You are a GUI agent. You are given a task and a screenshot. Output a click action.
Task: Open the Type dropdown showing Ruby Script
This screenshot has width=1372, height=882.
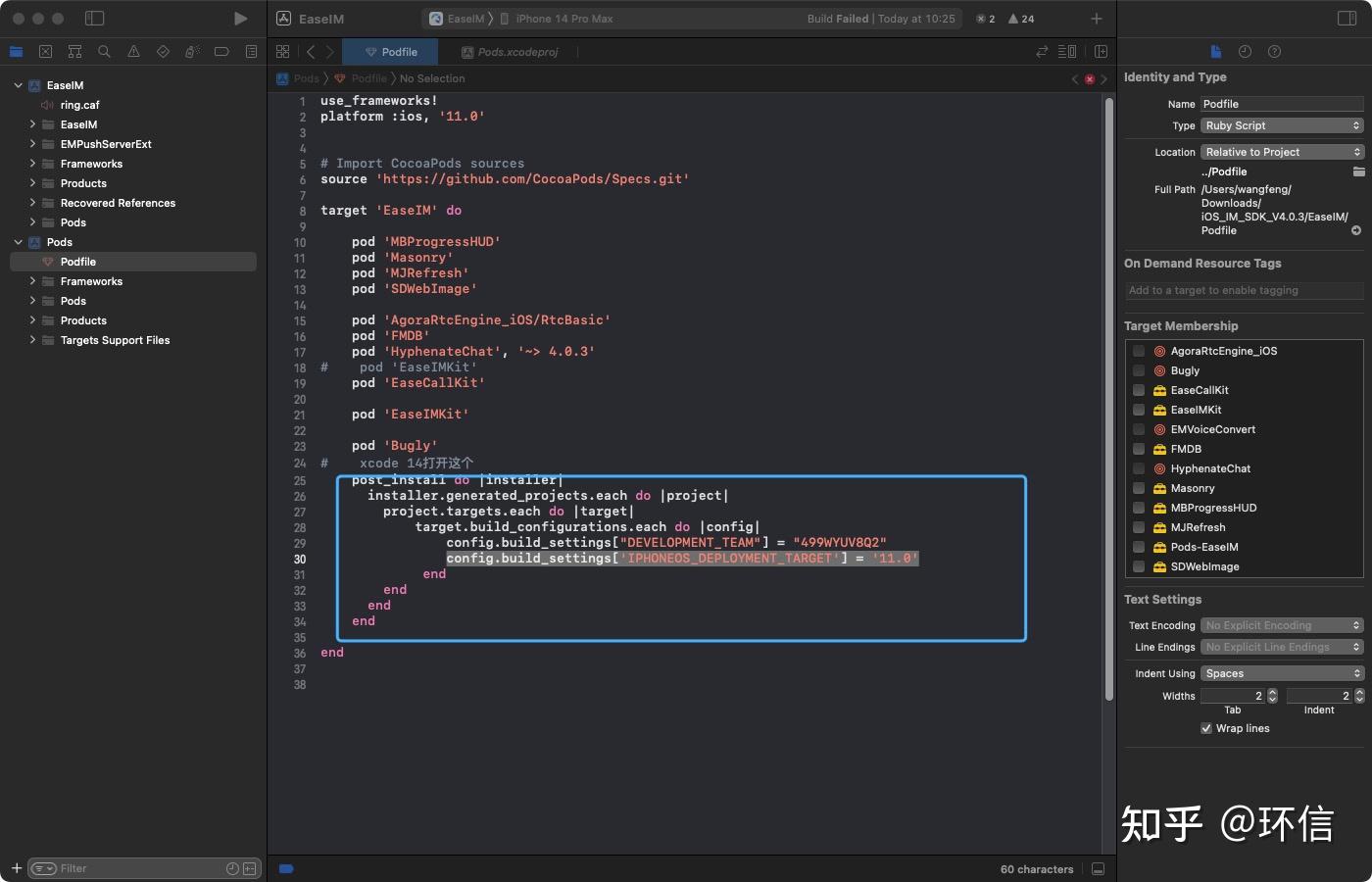[x=1282, y=125]
